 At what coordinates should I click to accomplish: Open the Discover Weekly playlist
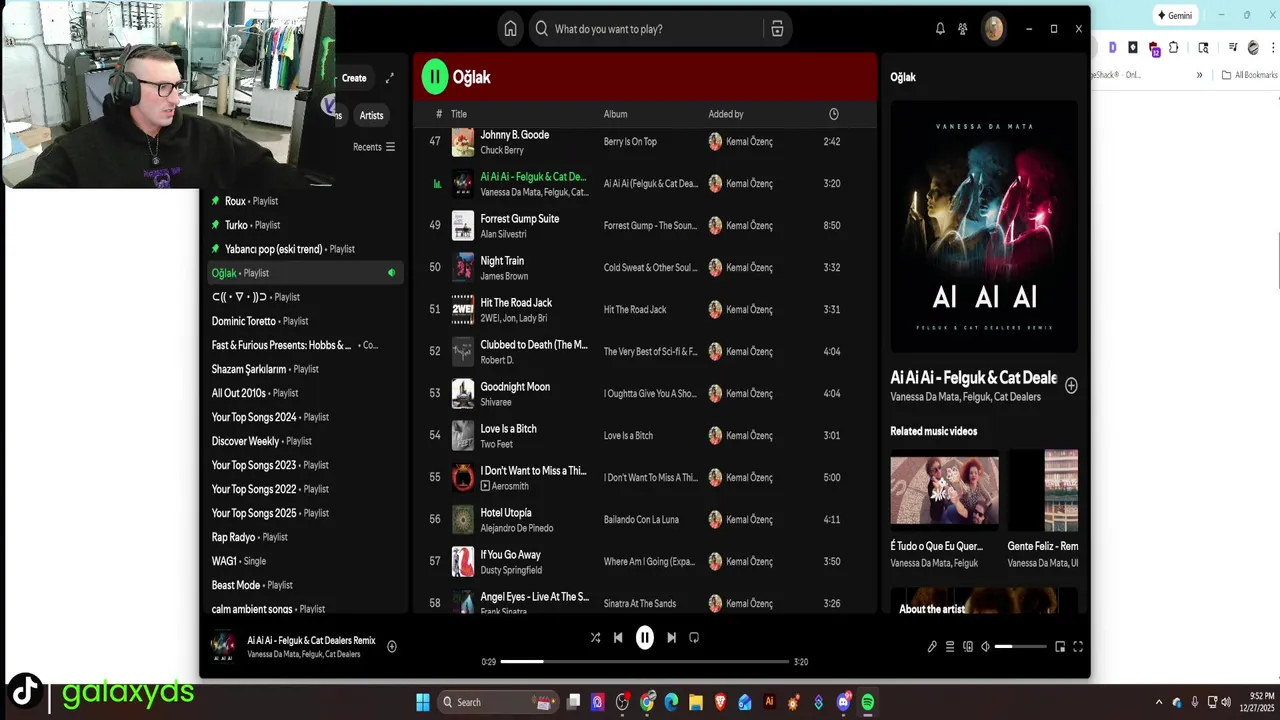point(305,441)
